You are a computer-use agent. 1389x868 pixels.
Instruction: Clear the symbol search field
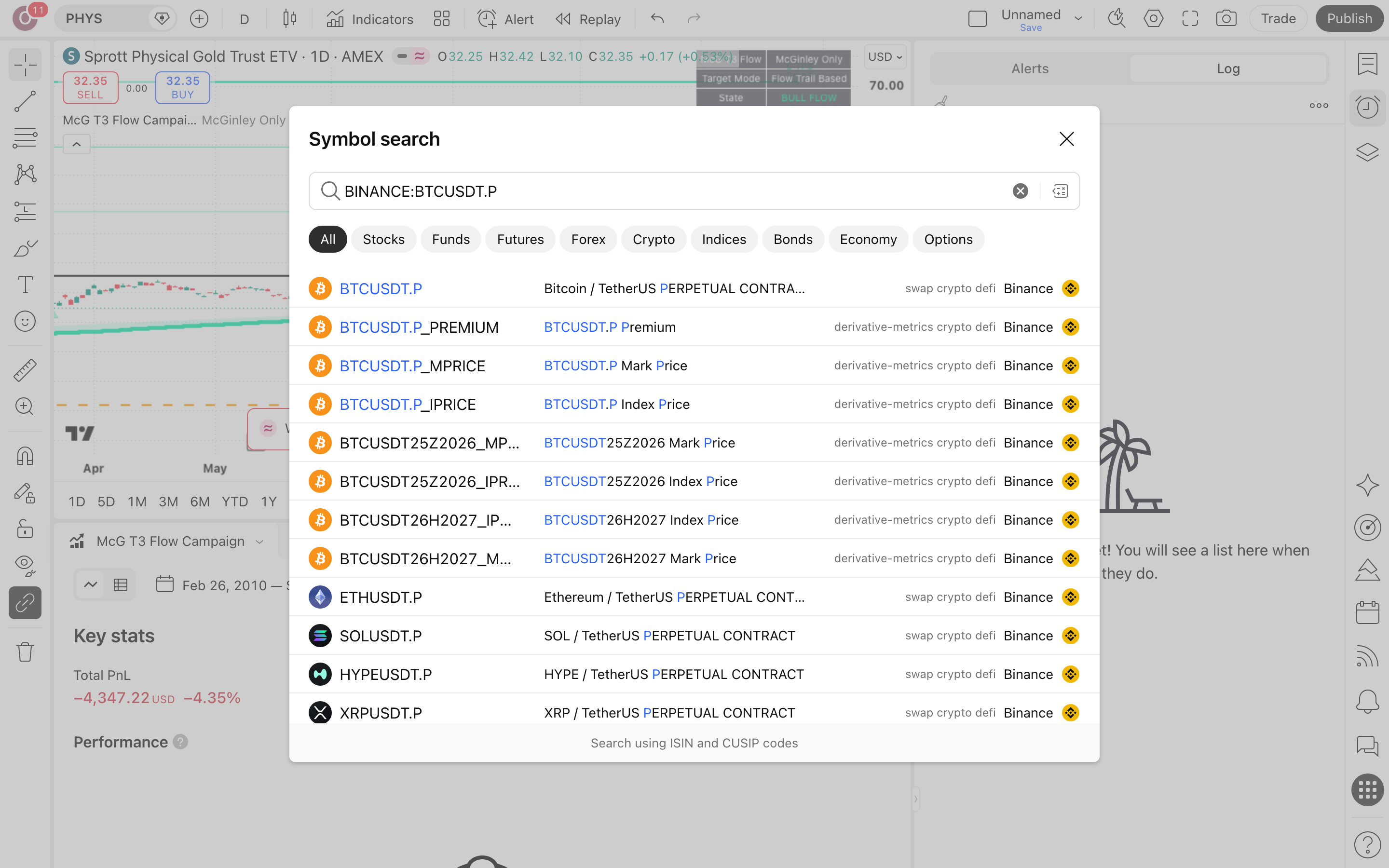[x=1020, y=191]
